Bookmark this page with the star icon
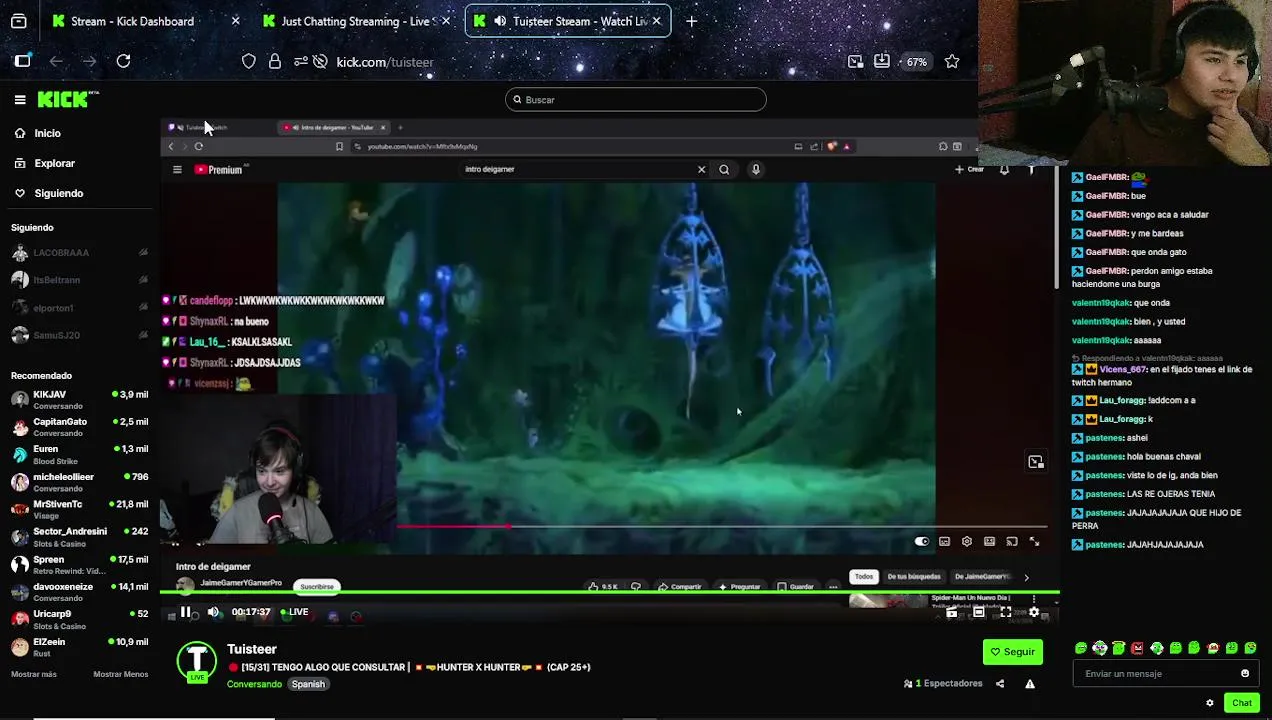 [x=952, y=61]
